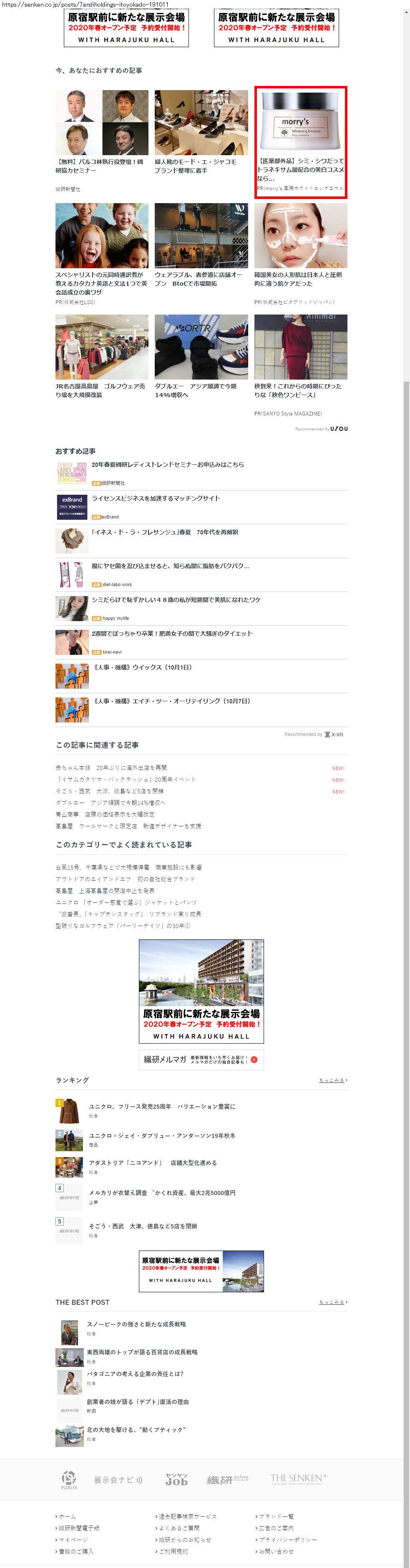
Task: Open the ダブルエー sneakers article thumbnail
Action: click(x=201, y=347)
